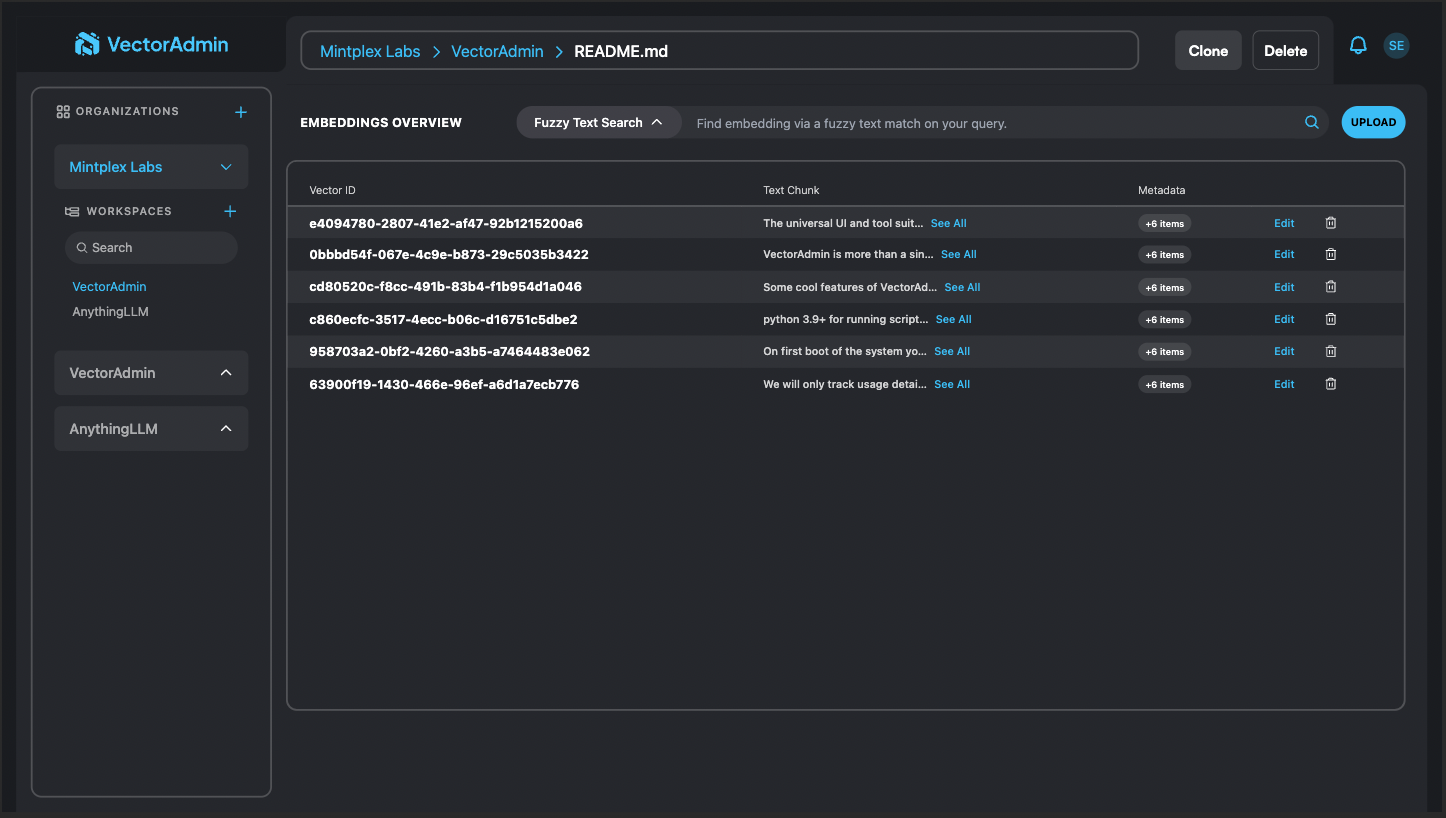Viewport: 1446px width, 818px height.
Task: Delete embedding 0bbbd54f via trash icon
Action: coord(1331,254)
